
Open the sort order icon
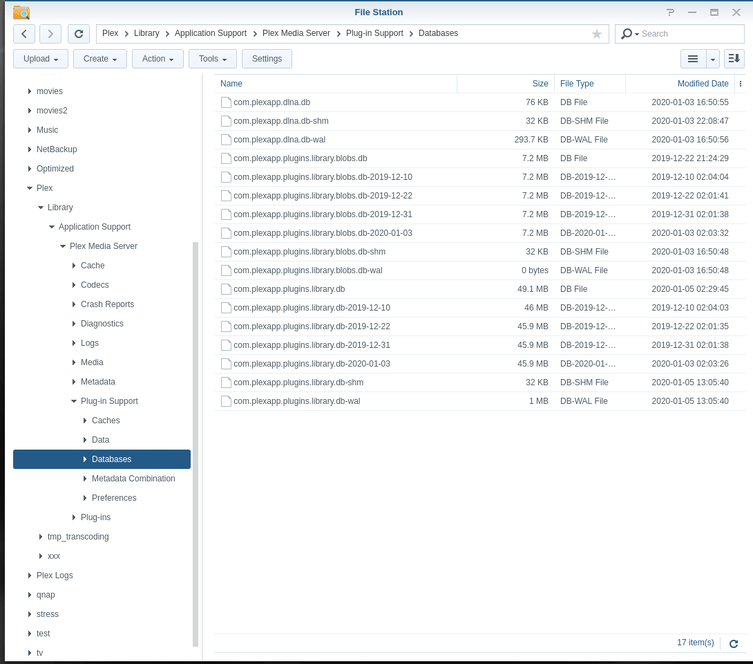coord(734,59)
